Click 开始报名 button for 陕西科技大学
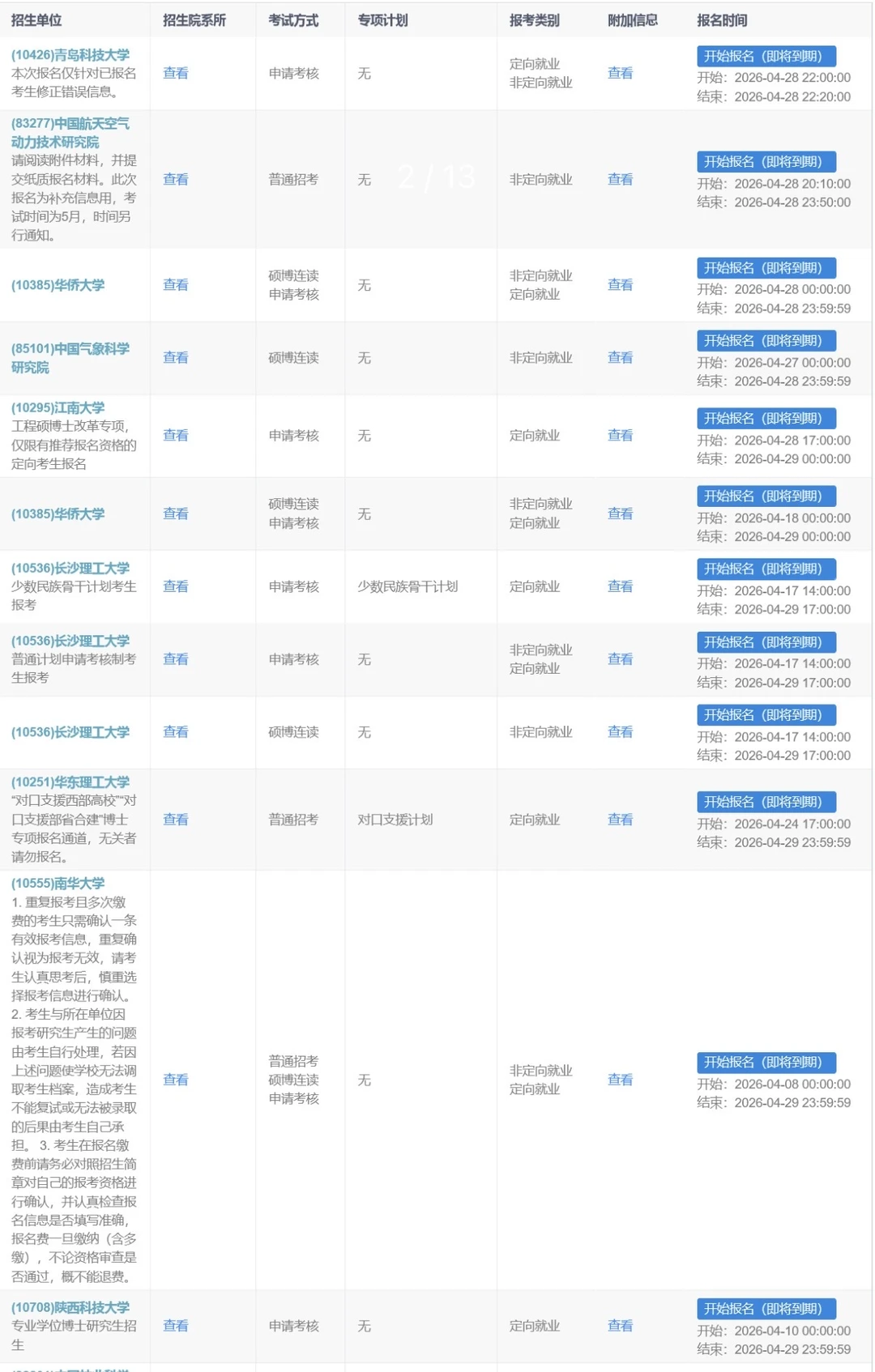The width and height of the screenshot is (875, 1372). pos(766,1309)
